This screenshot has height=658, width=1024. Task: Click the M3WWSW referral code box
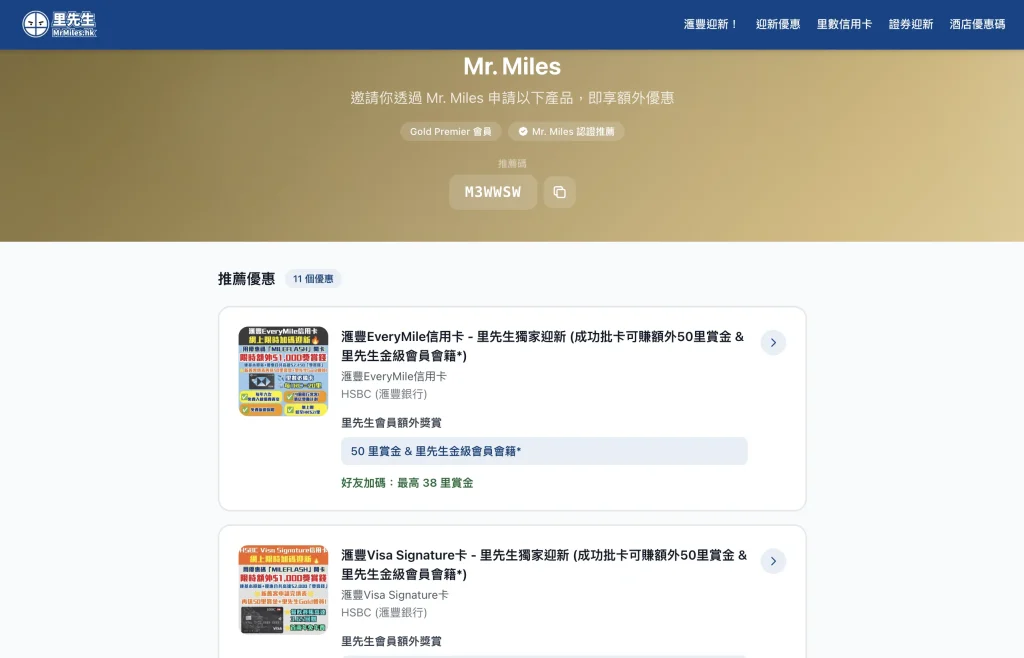pyautogui.click(x=493, y=192)
